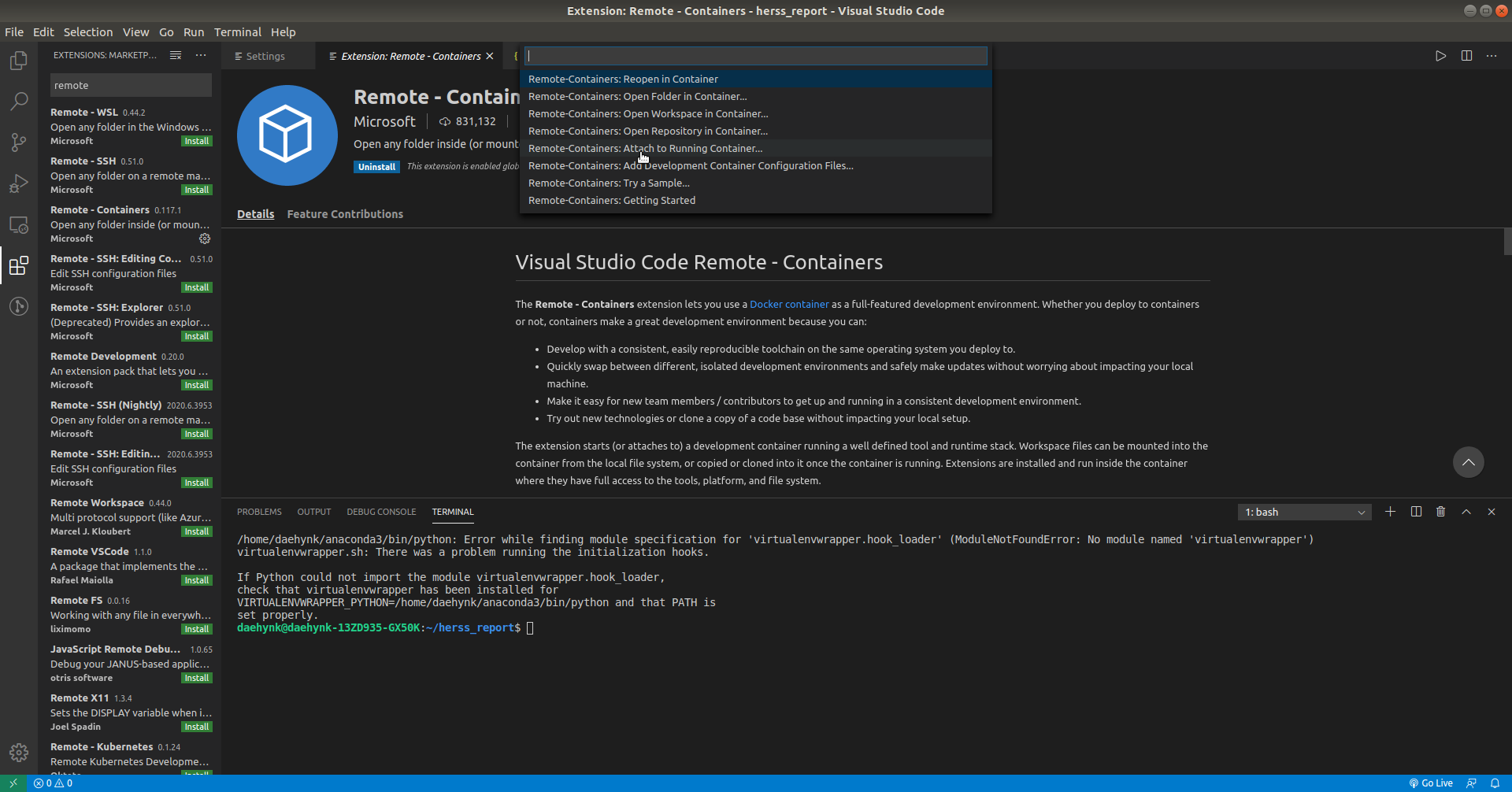This screenshot has height=792, width=1512.
Task: Switch to the Problems panel tab
Action: 259,512
